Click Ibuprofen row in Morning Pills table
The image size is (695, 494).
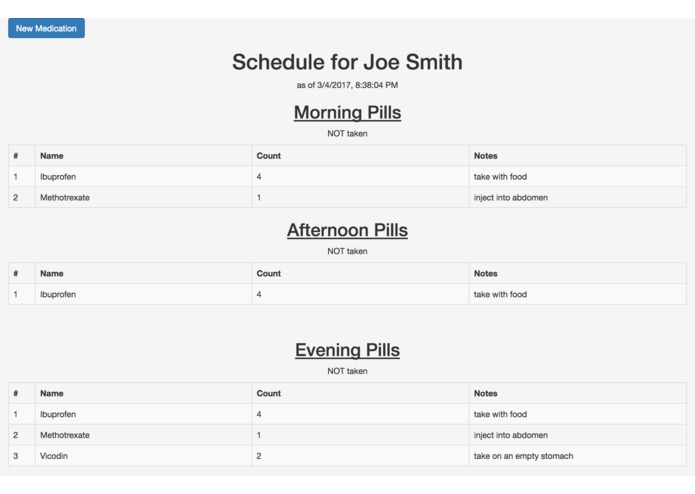[x=58, y=177]
